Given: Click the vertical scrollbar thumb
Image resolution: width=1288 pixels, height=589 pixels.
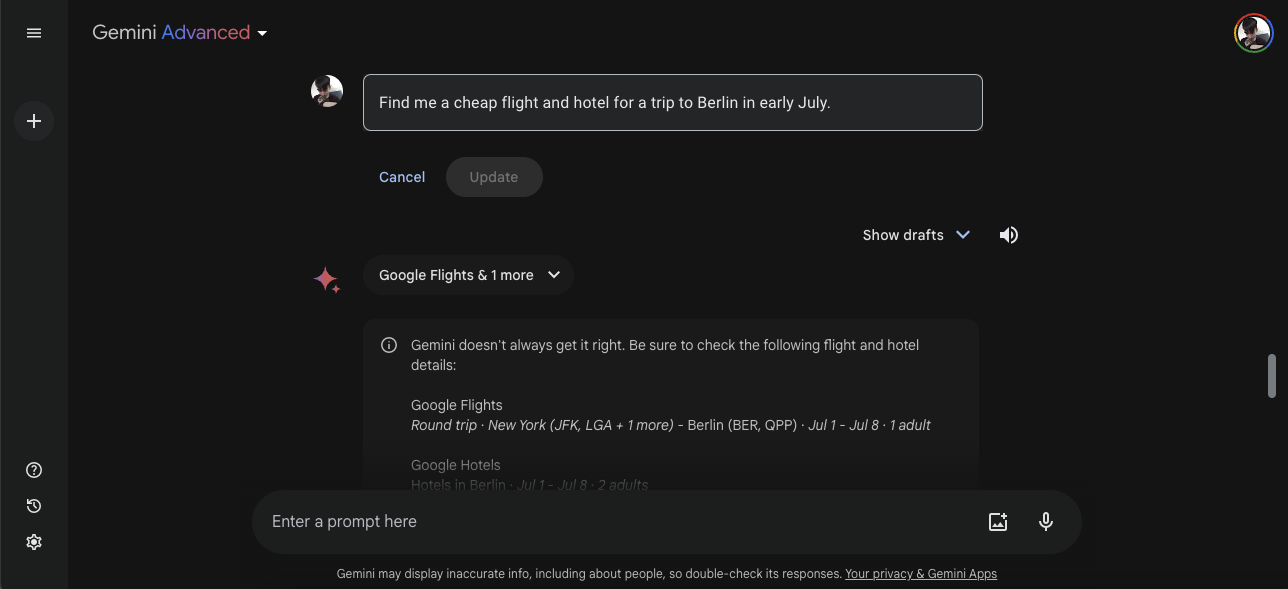Looking at the screenshot, I should [x=1272, y=375].
